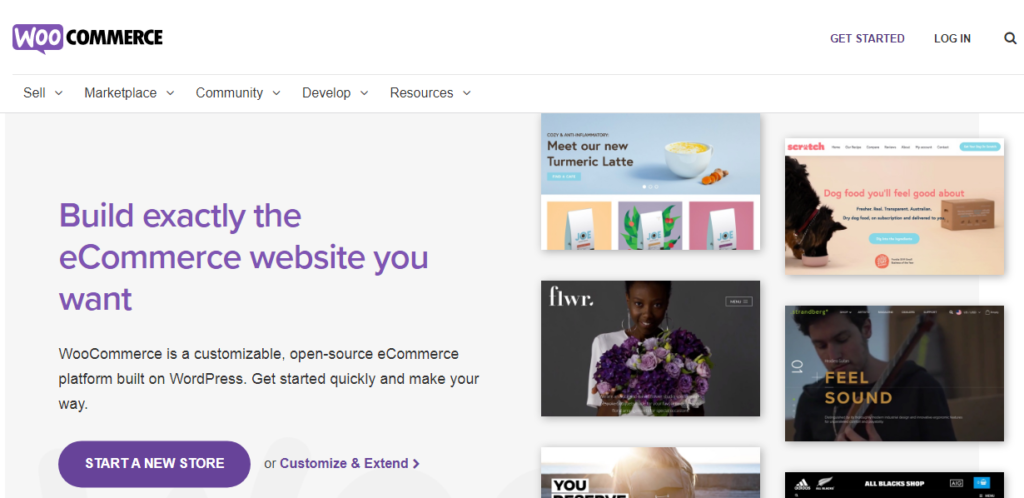Follow the Customize & Extend link

click(x=349, y=463)
